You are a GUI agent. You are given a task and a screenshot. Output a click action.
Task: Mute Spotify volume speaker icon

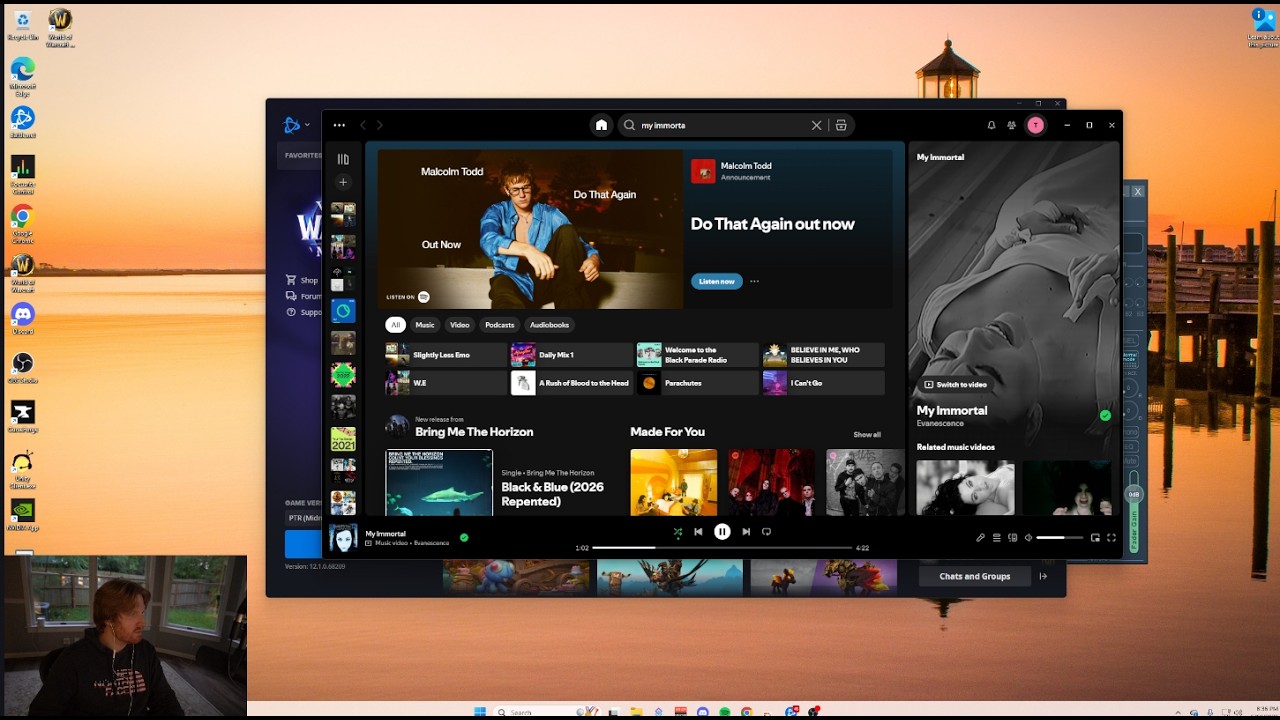1028,538
